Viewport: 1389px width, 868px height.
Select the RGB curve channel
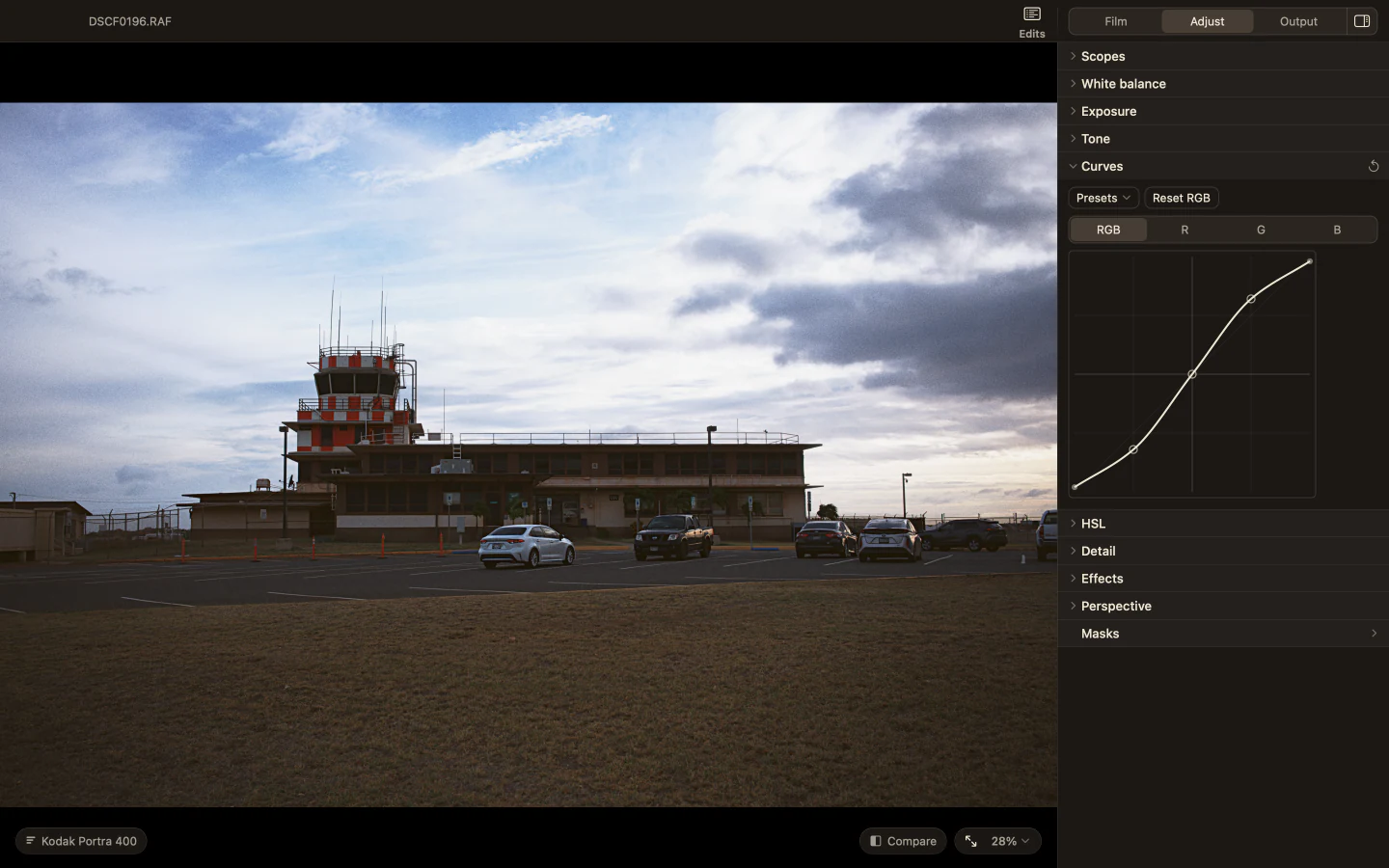click(x=1108, y=230)
